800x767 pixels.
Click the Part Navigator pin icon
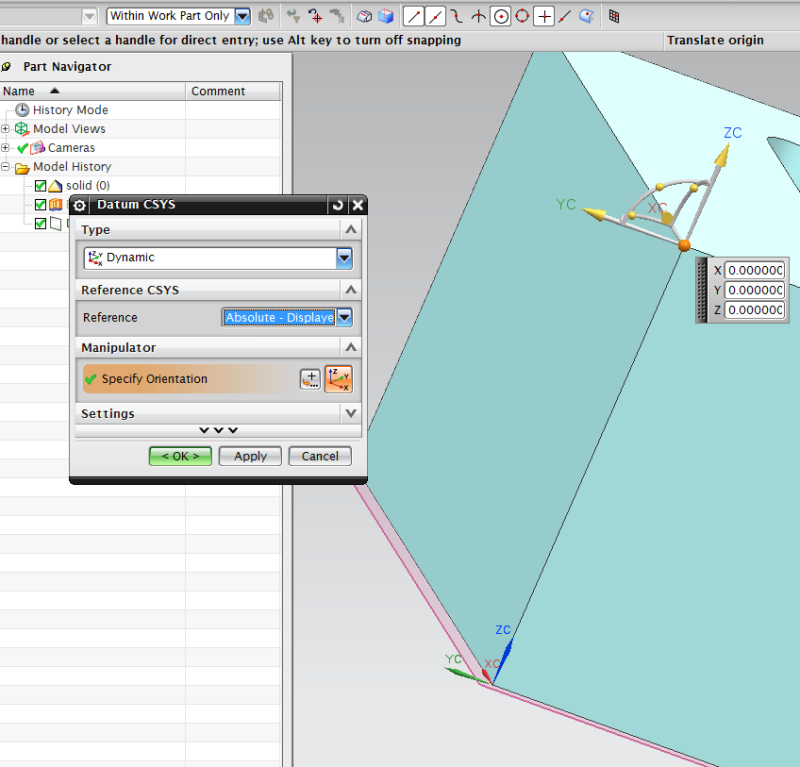[6, 67]
